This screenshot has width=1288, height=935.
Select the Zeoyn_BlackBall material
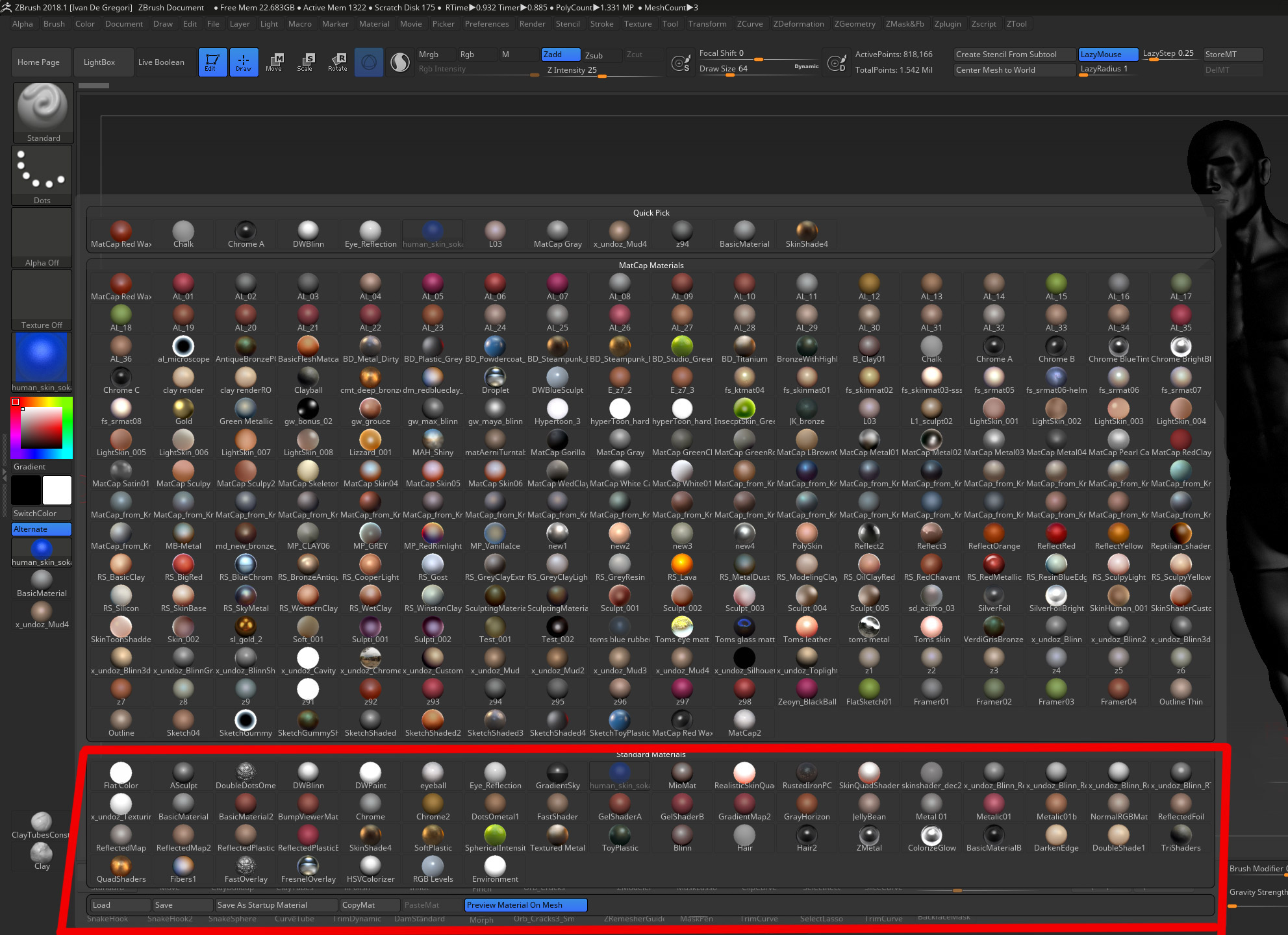[807, 693]
